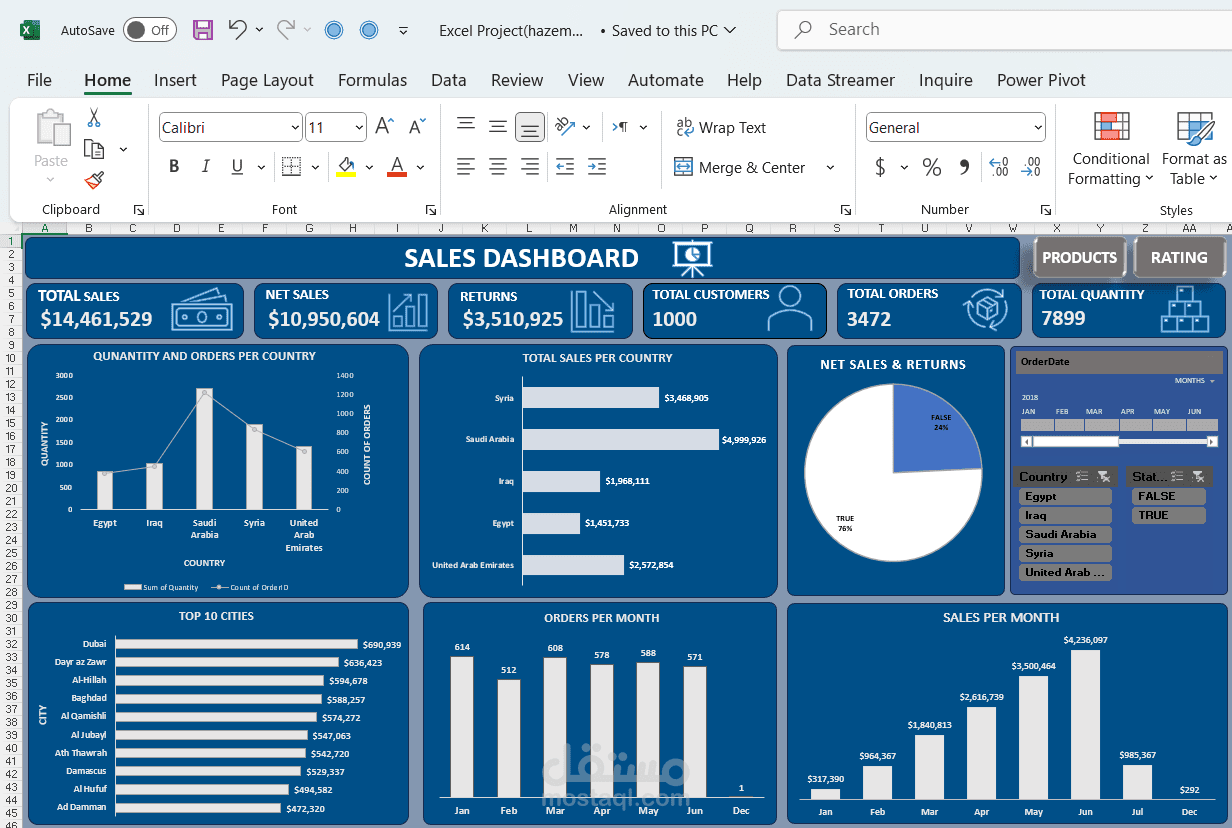
Task: Align text left
Action: pyautogui.click(x=465, y=167)
